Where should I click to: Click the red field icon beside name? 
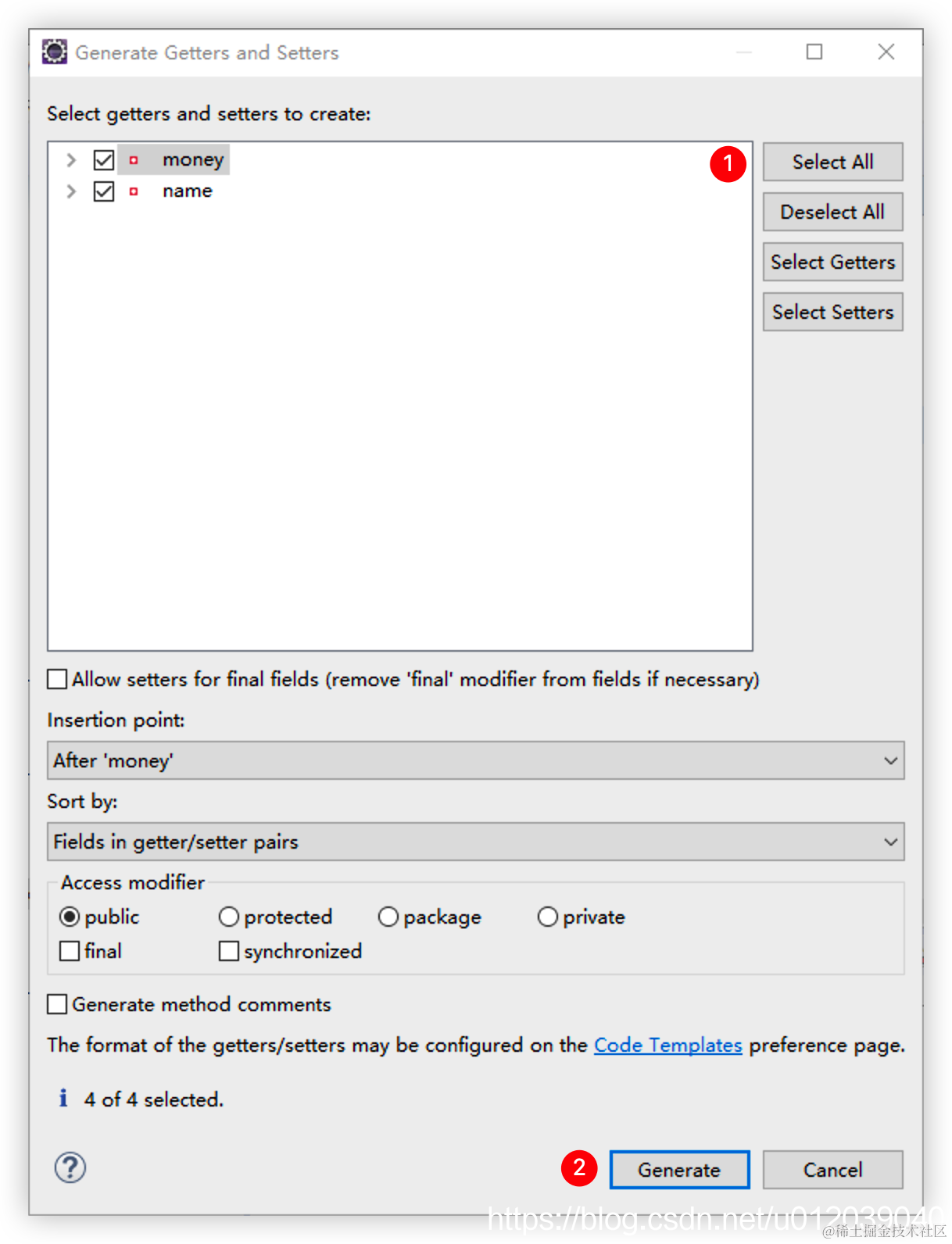coord(134,191)
